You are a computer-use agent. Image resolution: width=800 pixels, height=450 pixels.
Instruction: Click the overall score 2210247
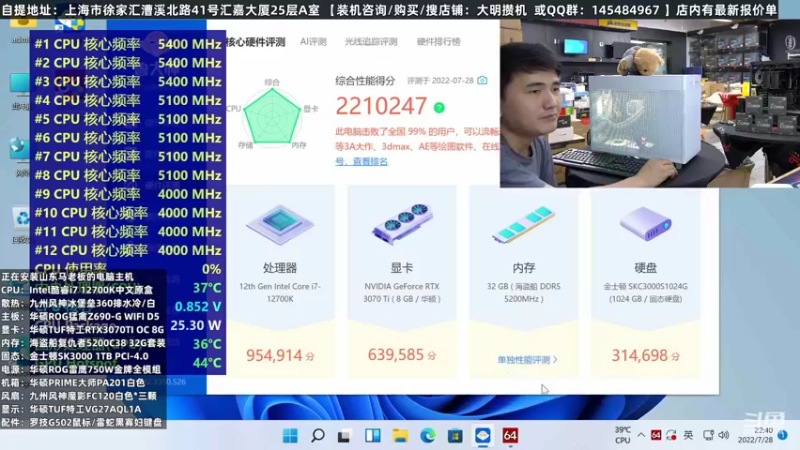point(381,107)
